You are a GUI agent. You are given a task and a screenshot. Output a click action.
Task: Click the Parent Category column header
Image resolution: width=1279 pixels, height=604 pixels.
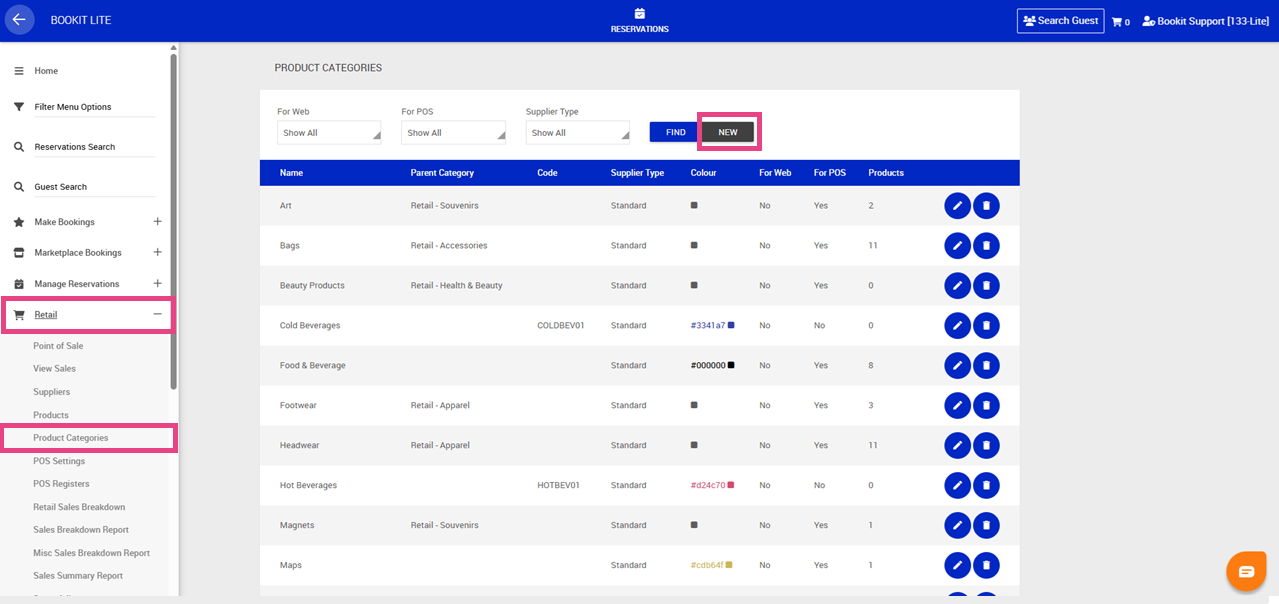pyautogui.click(x=442, y=173)
